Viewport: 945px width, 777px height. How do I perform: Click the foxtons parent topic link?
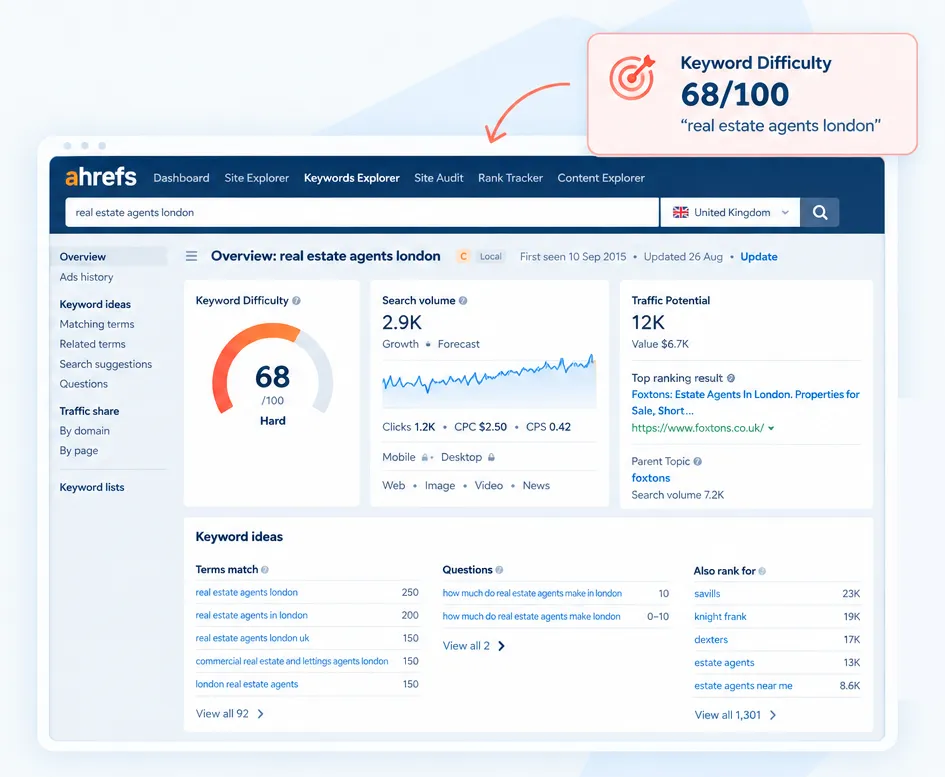pyautogui.click(x=650, y=478)
